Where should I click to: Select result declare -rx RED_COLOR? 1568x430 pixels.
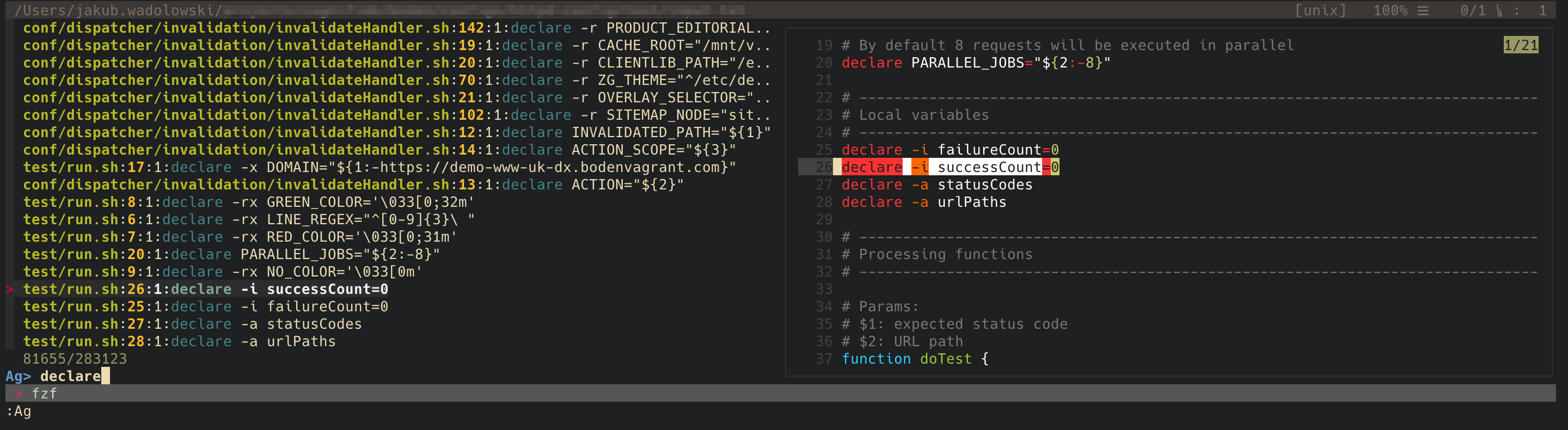(241, 237)
